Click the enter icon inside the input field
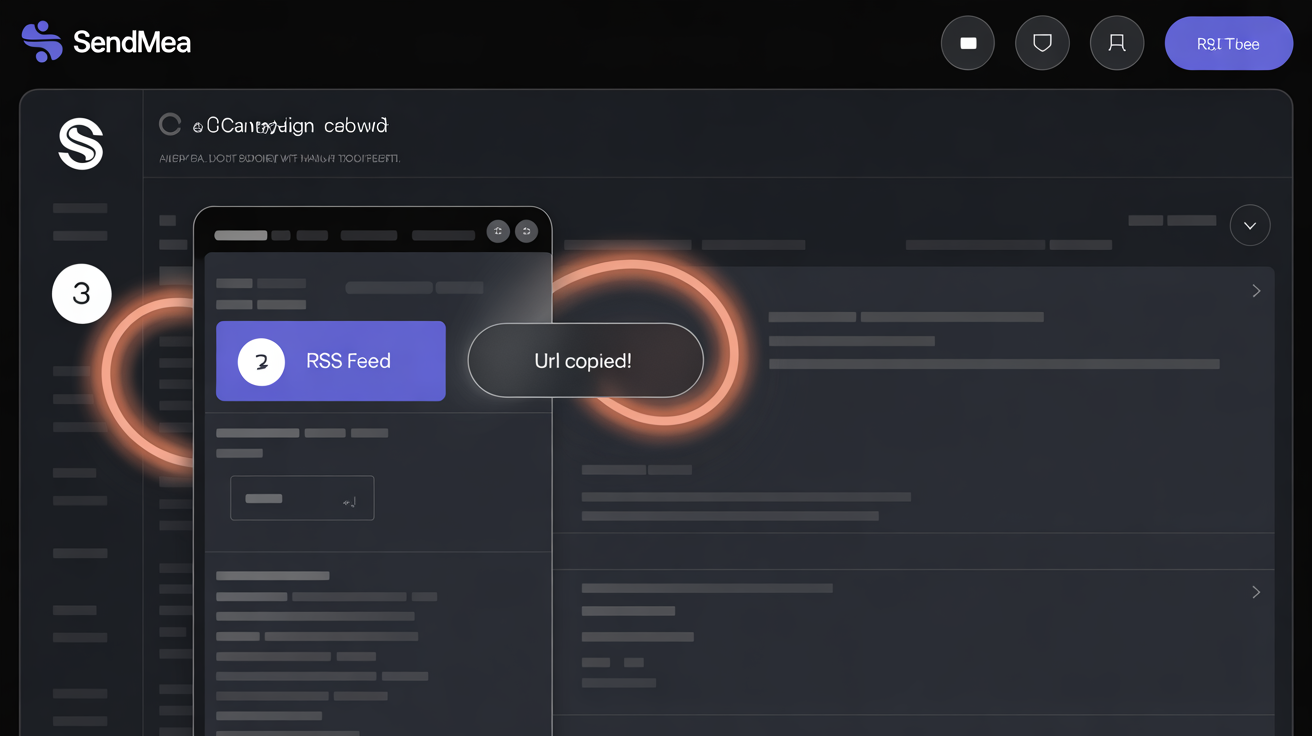Screen dimensions: 1312x736 [x=349, y=502]
